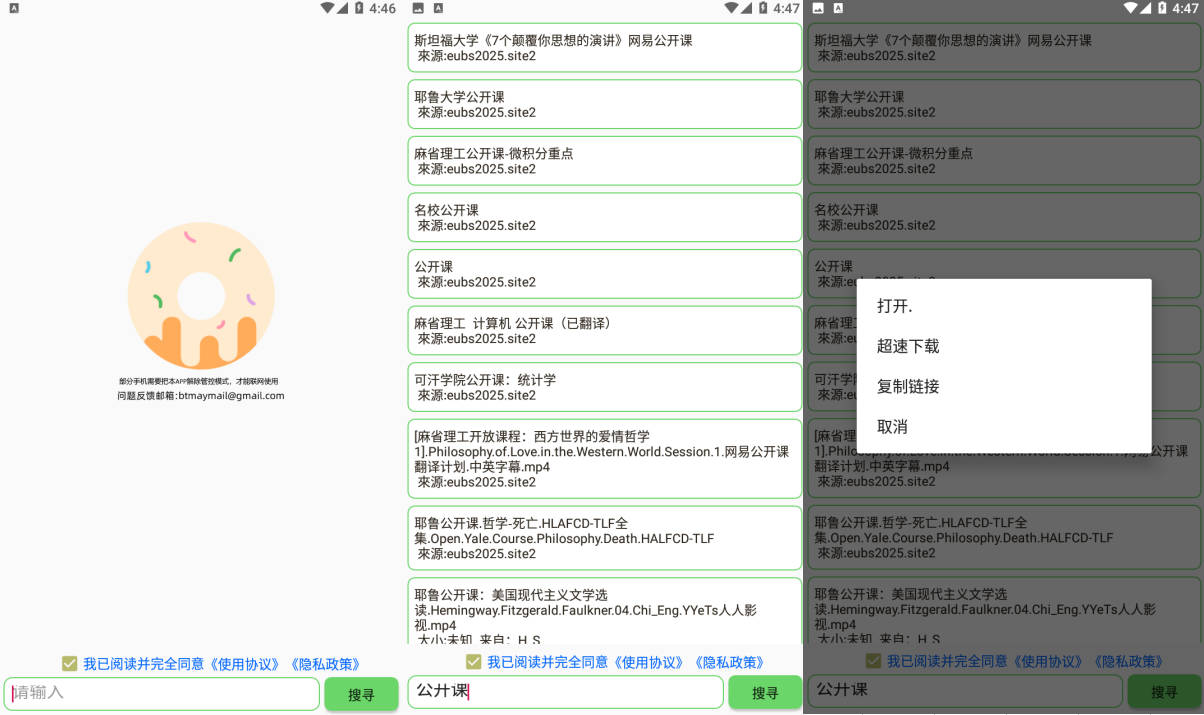Open 《隐私政策》 link on the bright results screen
Screen dimensions: 1204x715
coord(729,663)
